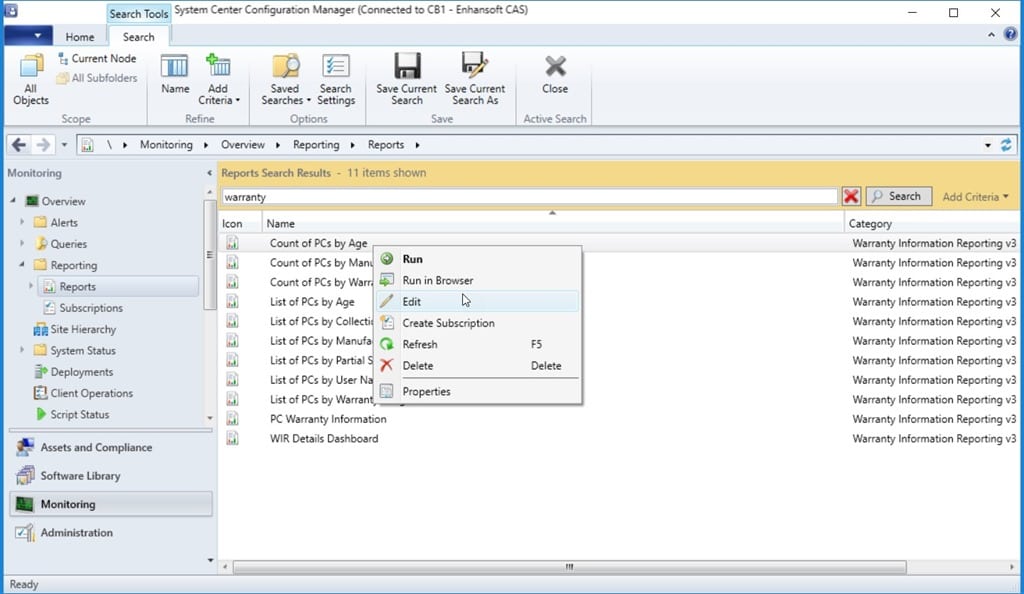
Task: Select the Monitoring workspace
Action: (x=111, y=504)
